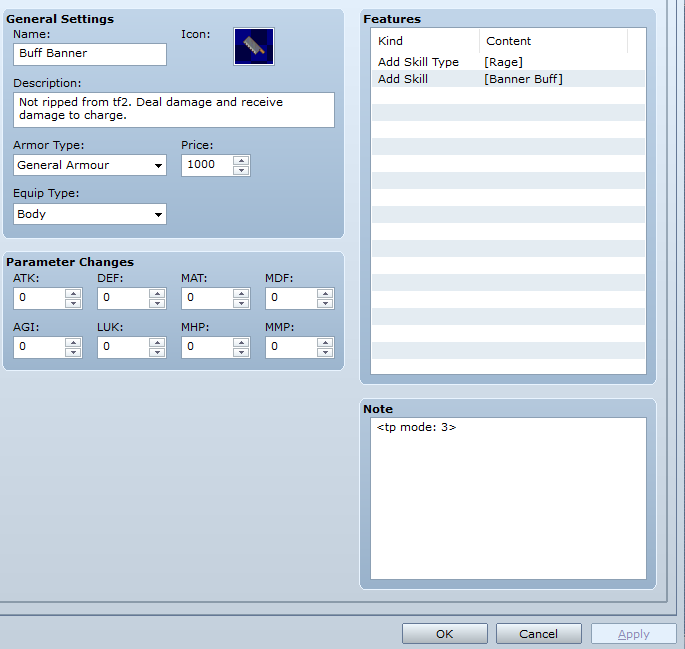Confirm changes with the OK button

(445, 634)
